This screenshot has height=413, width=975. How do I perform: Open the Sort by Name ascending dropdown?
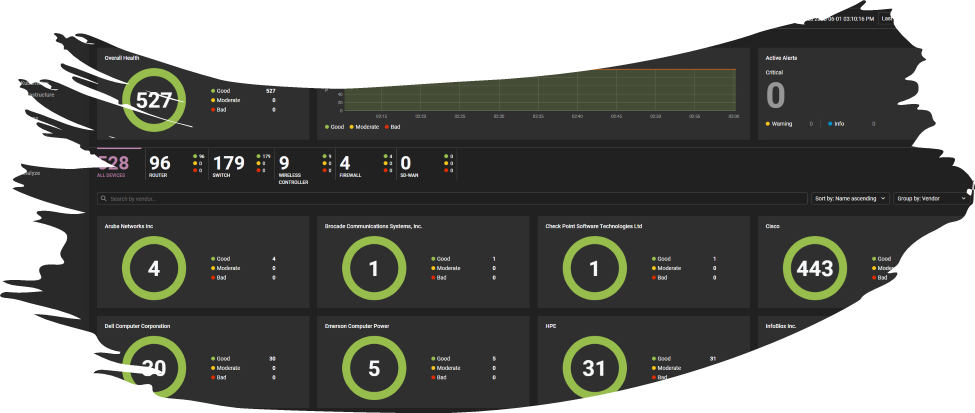coord(850,198)
